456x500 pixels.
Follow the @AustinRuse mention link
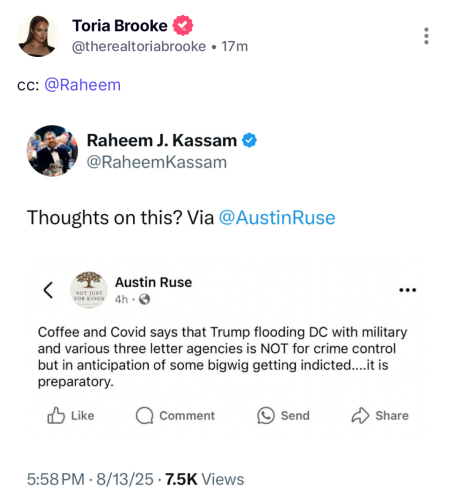pyautogui.click(x=277, y=218)
